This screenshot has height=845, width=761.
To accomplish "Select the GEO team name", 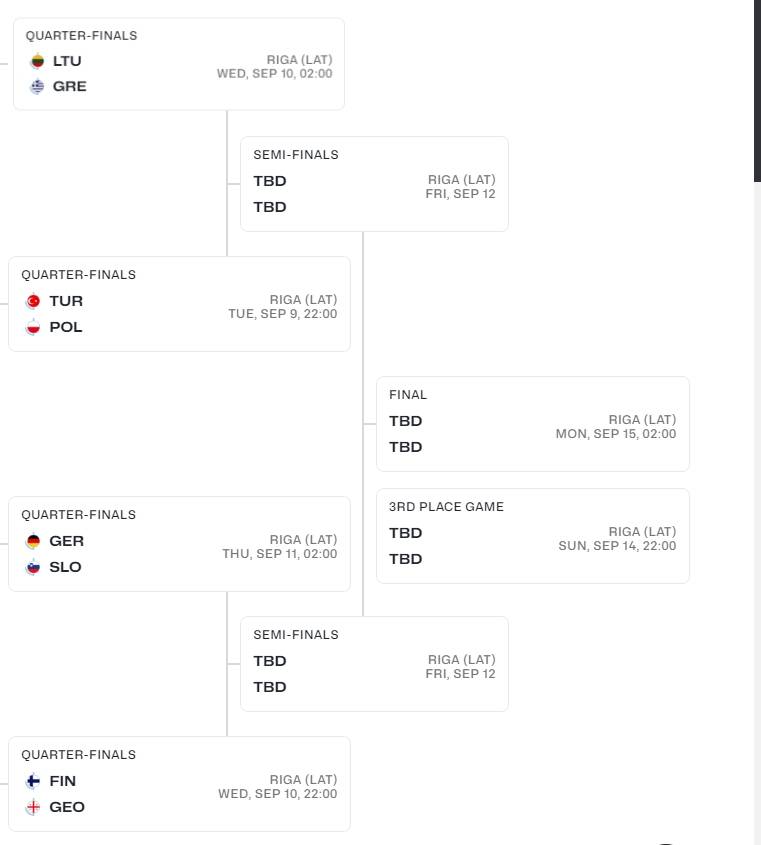I will (x=67, y=807).
